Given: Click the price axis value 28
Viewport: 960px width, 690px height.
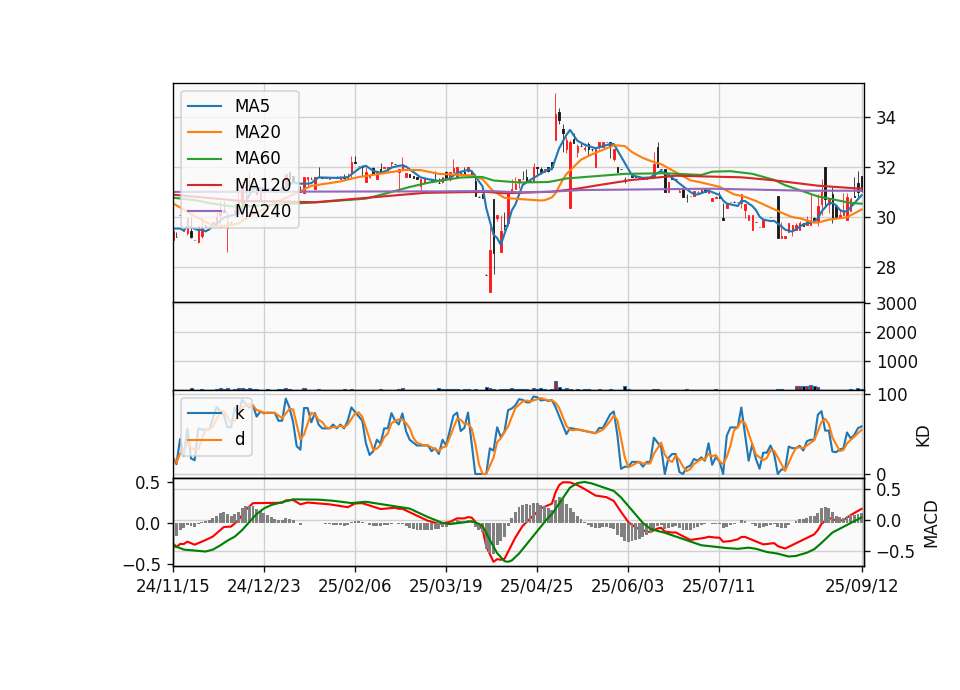Looking at the screenshot, I should 885,268.
